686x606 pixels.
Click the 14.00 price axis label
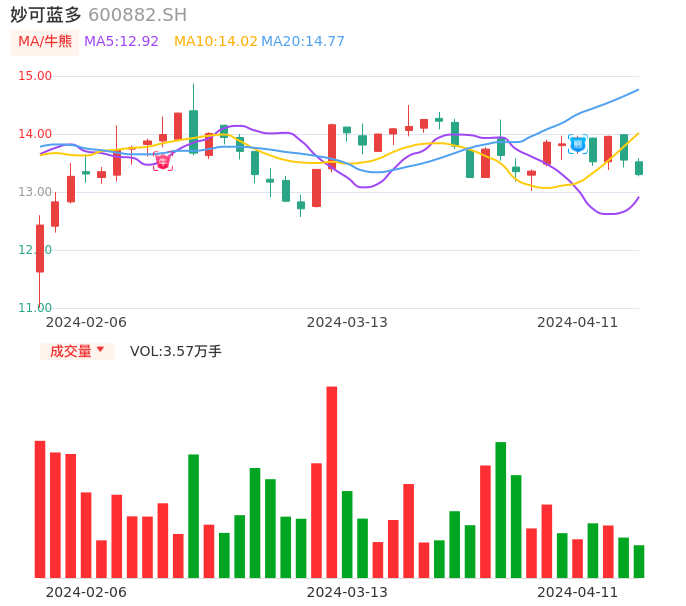click(35, 134)
